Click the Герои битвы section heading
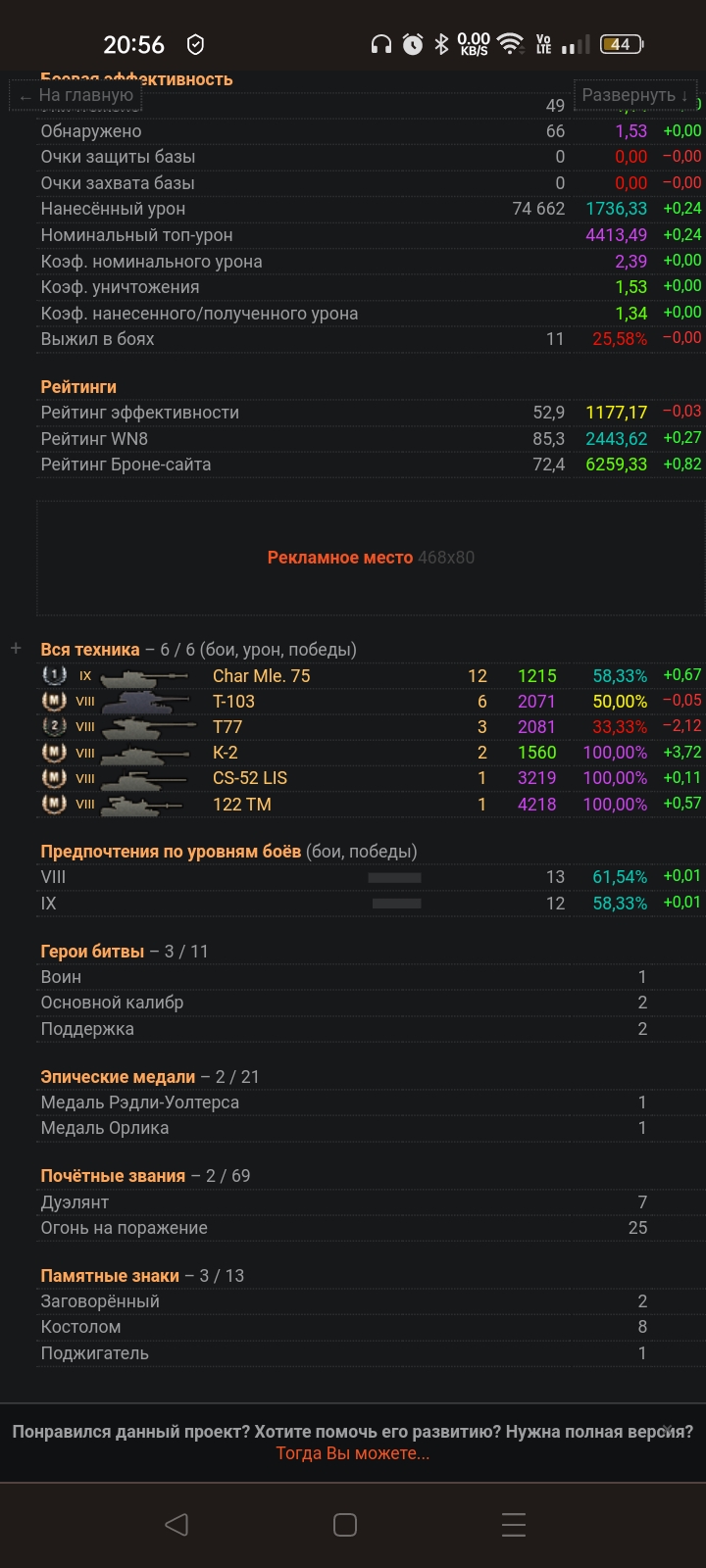Image resolution: width=706 pixels, height=1568 pixels. 92,952
